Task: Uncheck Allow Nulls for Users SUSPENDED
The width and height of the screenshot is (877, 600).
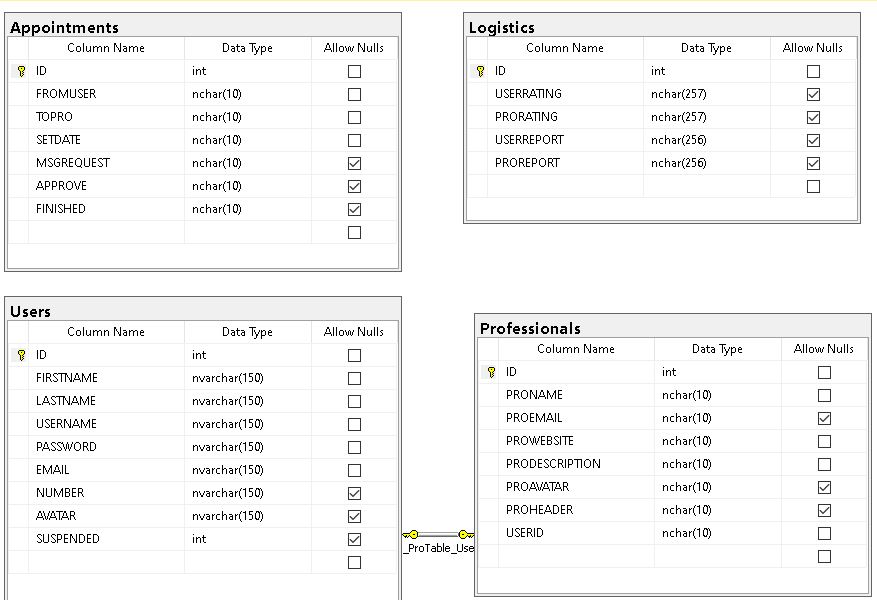Action: coord(354,540)
